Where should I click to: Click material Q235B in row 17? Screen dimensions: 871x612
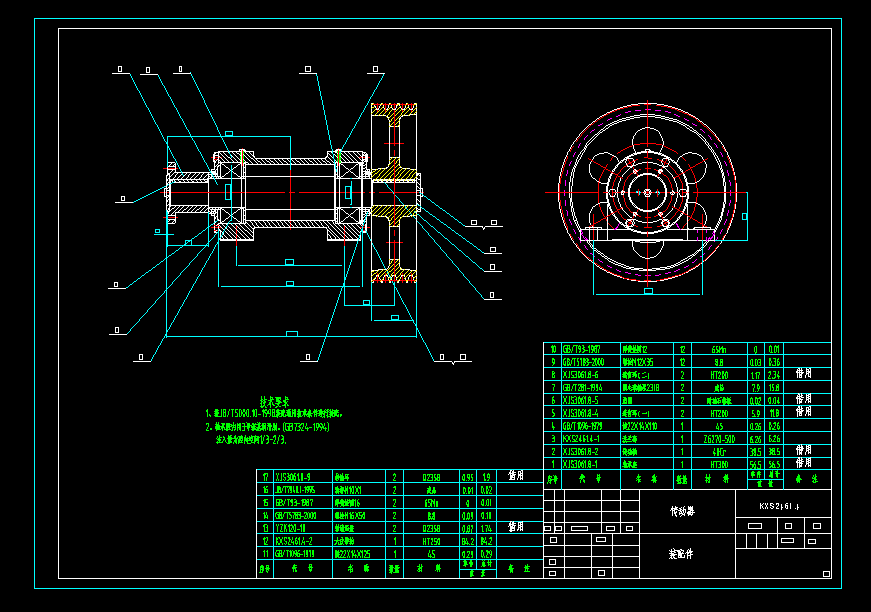click(x=432, y=478)
